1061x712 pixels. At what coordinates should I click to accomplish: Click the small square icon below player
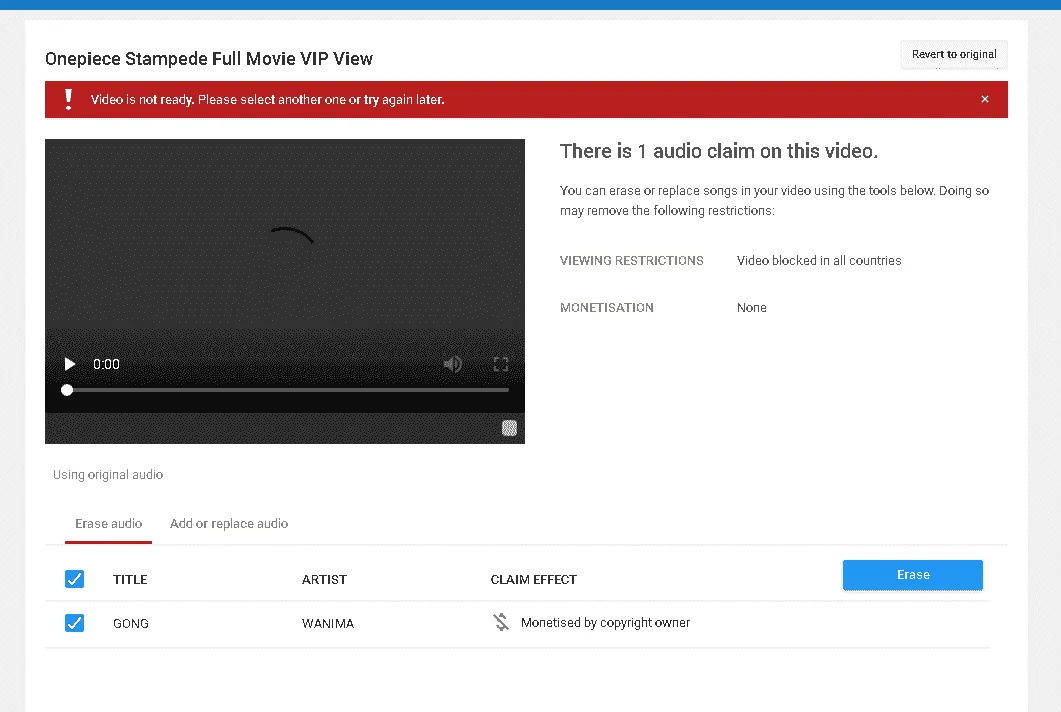click(510, 428)
